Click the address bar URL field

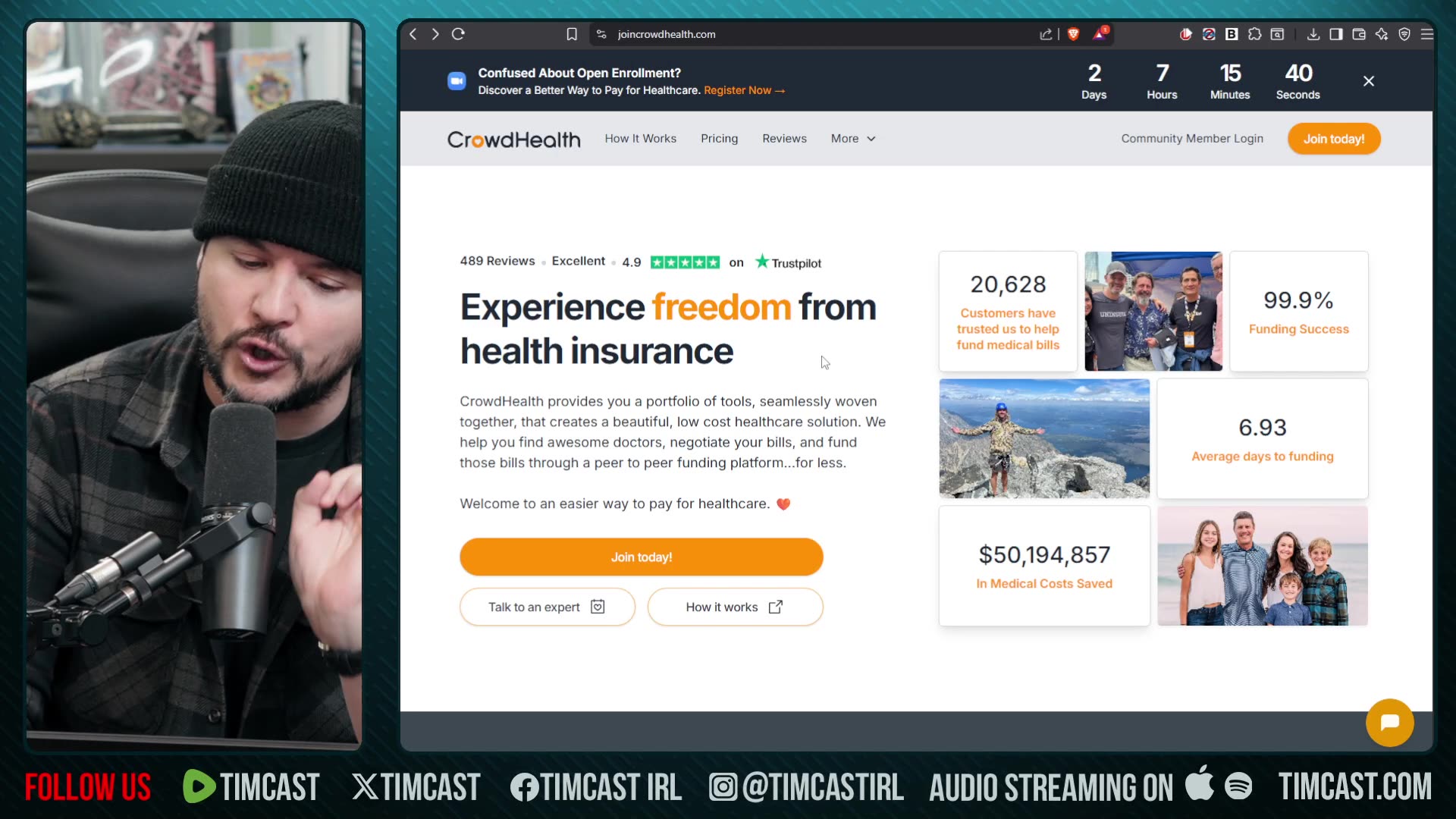pos(819,34)
